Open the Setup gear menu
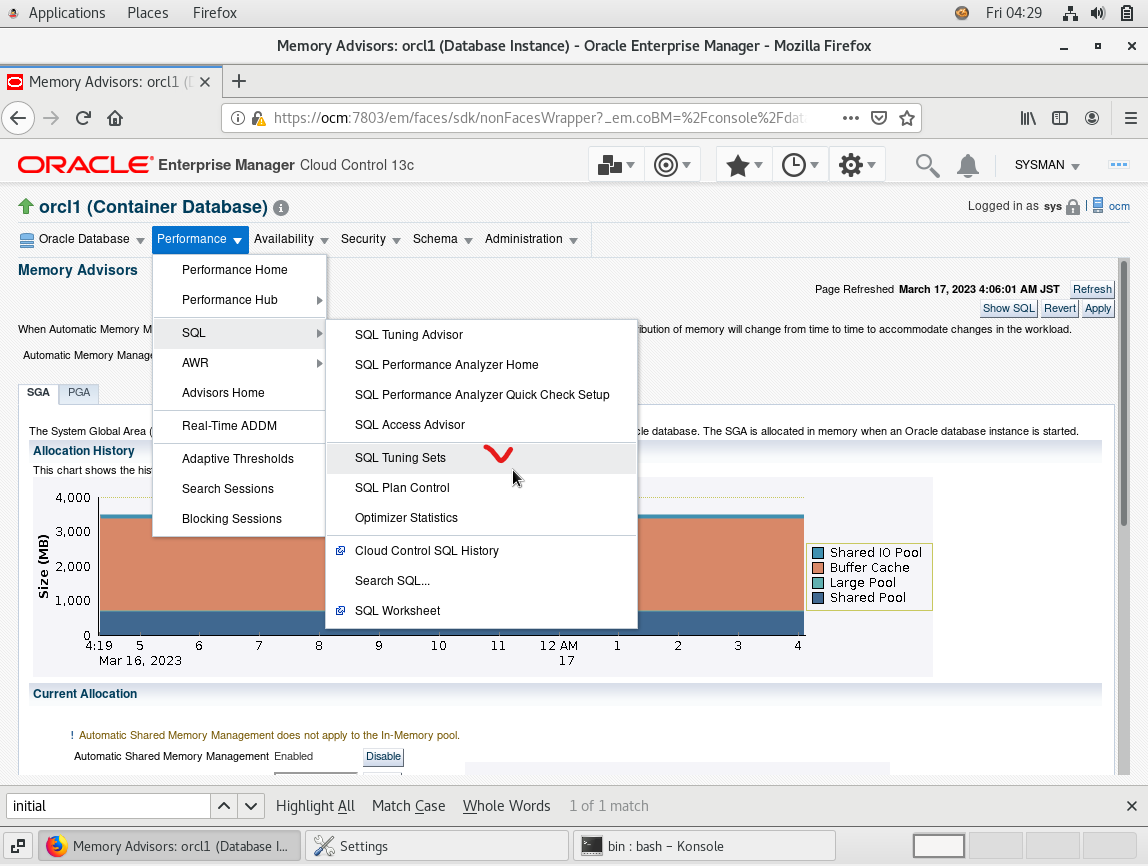Screen dimensions: 1148x866 (x=857, y=165)
